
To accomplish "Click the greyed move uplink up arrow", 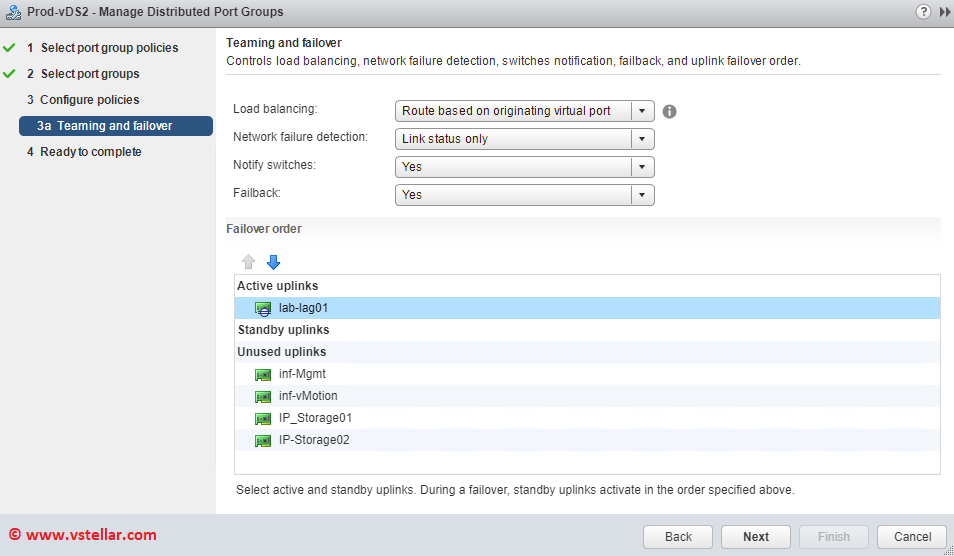I will point(249,262).
